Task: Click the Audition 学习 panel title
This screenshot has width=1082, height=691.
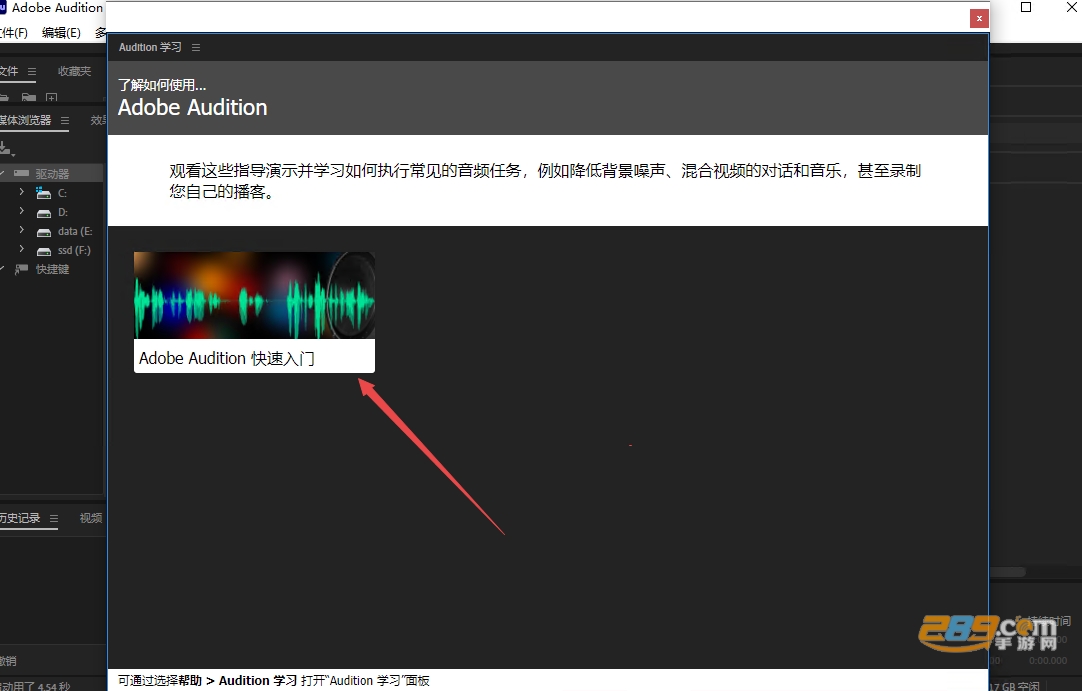Action: pyautogui.click(x=150, y=47)
